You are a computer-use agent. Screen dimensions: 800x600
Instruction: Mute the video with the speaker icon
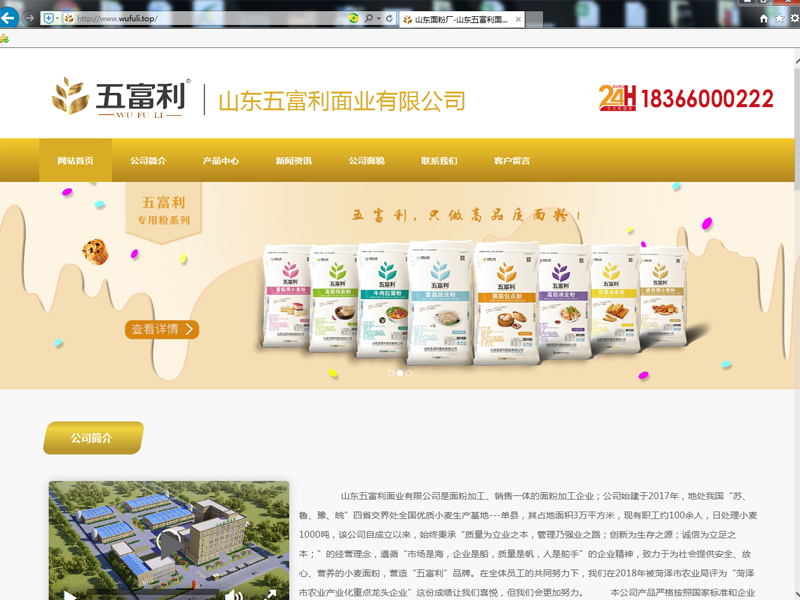point(233,595)
